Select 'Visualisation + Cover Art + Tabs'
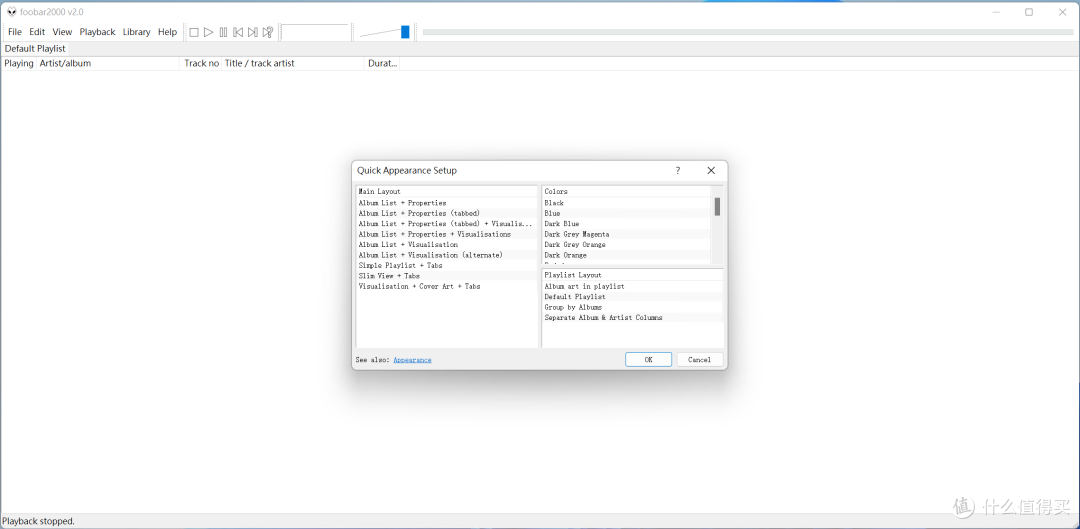This screenshot has height=529, width=1080. [x=446, y=286]
